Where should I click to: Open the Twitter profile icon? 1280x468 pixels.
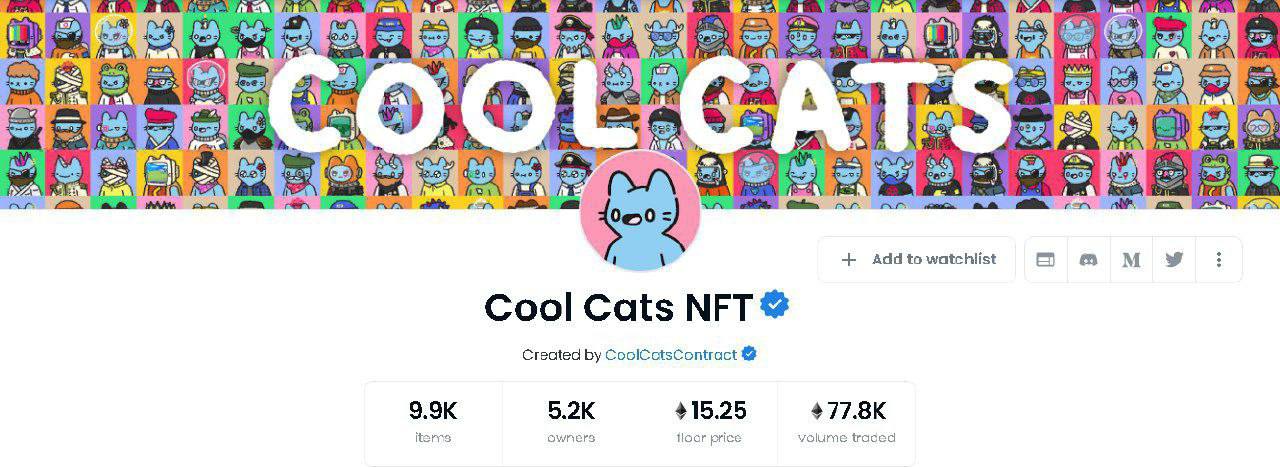tap(1174, 260)
